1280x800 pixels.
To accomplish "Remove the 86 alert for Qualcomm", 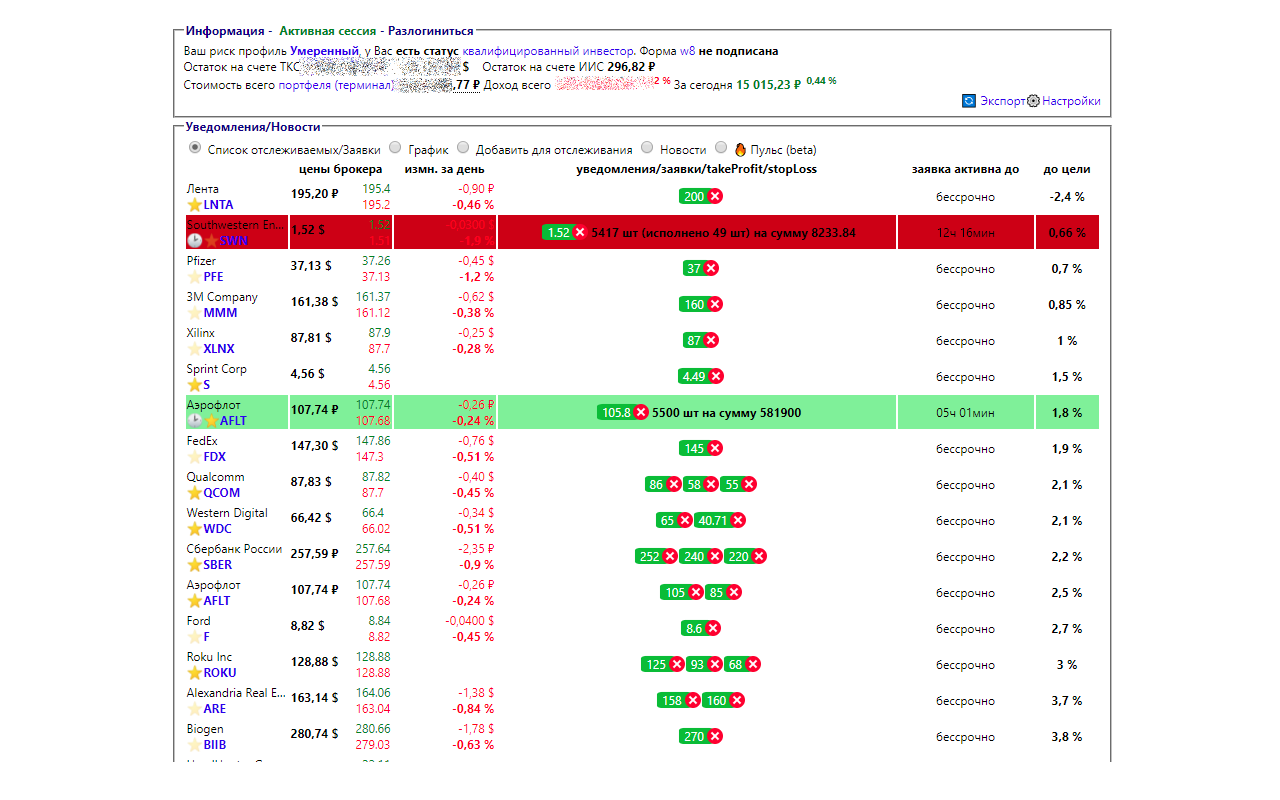I will click(x=673, y=485).
